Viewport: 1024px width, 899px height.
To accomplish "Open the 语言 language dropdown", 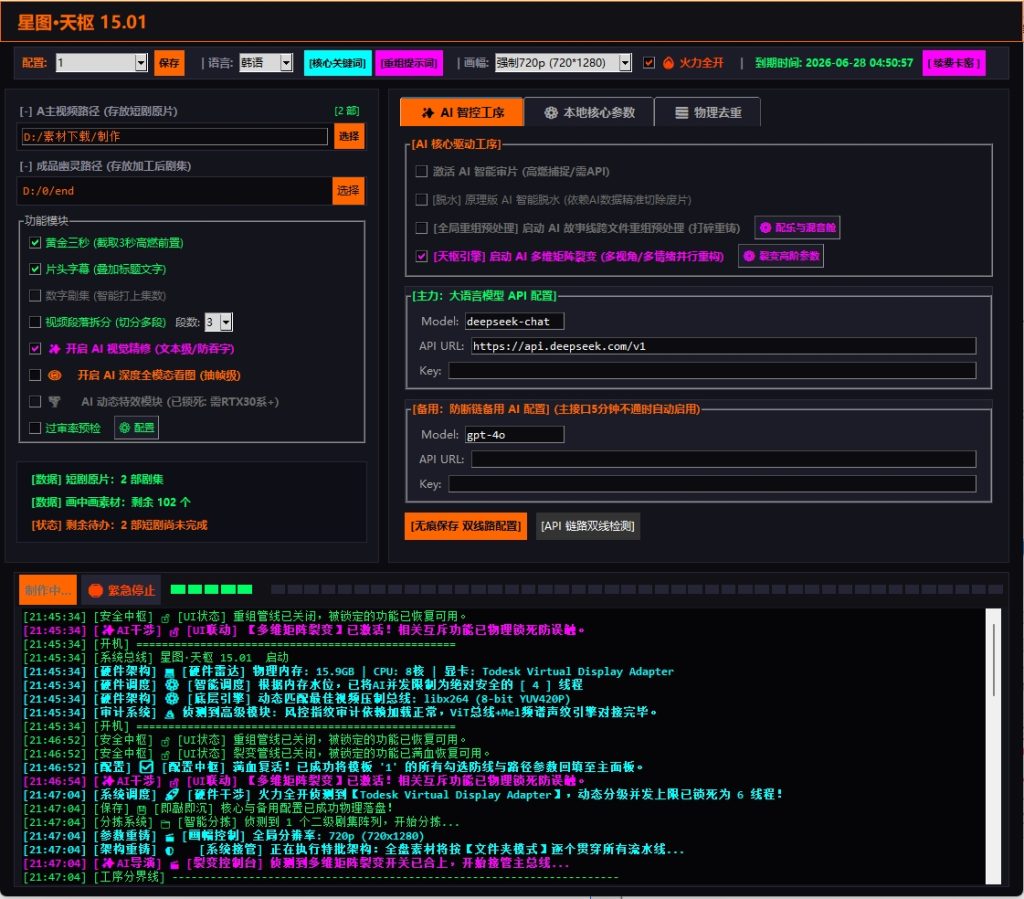I will coord(286,63).
